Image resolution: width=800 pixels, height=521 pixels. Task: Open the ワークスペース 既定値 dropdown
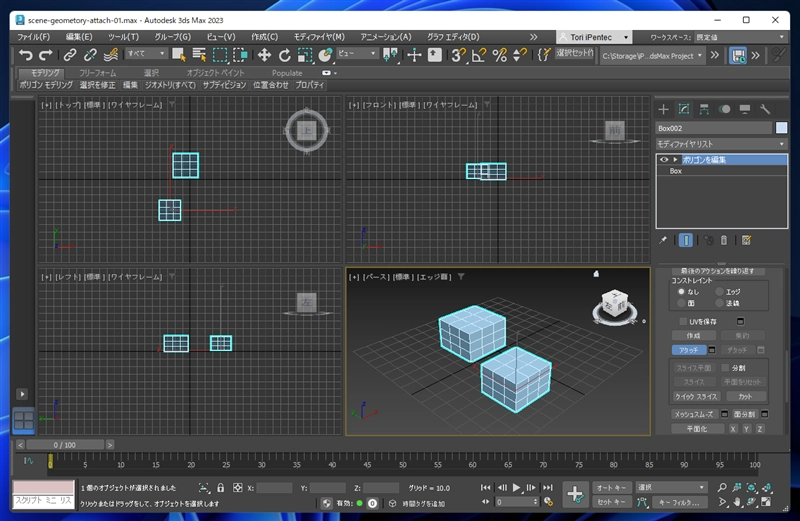[741, 37]
